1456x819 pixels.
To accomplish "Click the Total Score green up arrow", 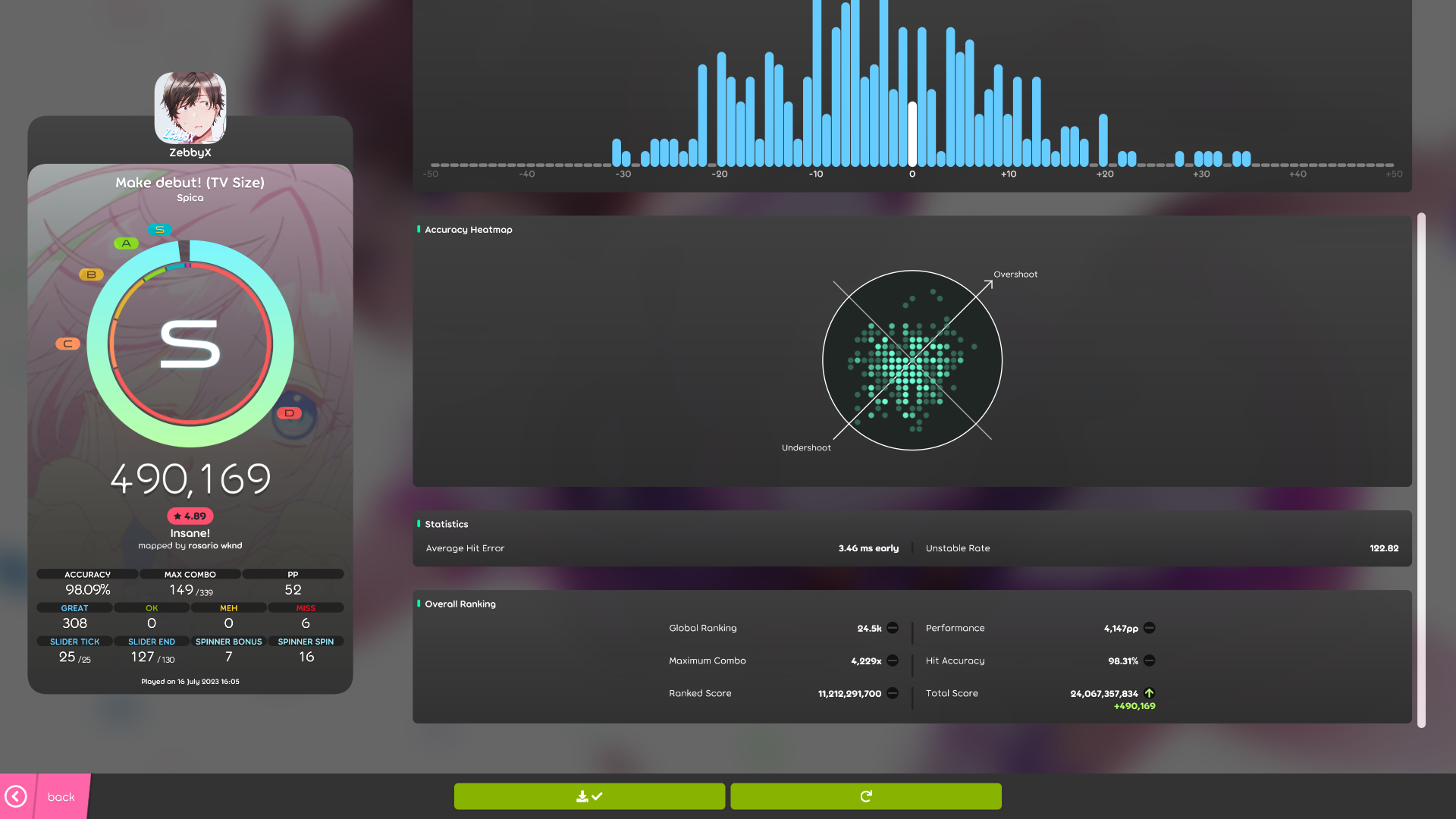I will [1149, 693].
